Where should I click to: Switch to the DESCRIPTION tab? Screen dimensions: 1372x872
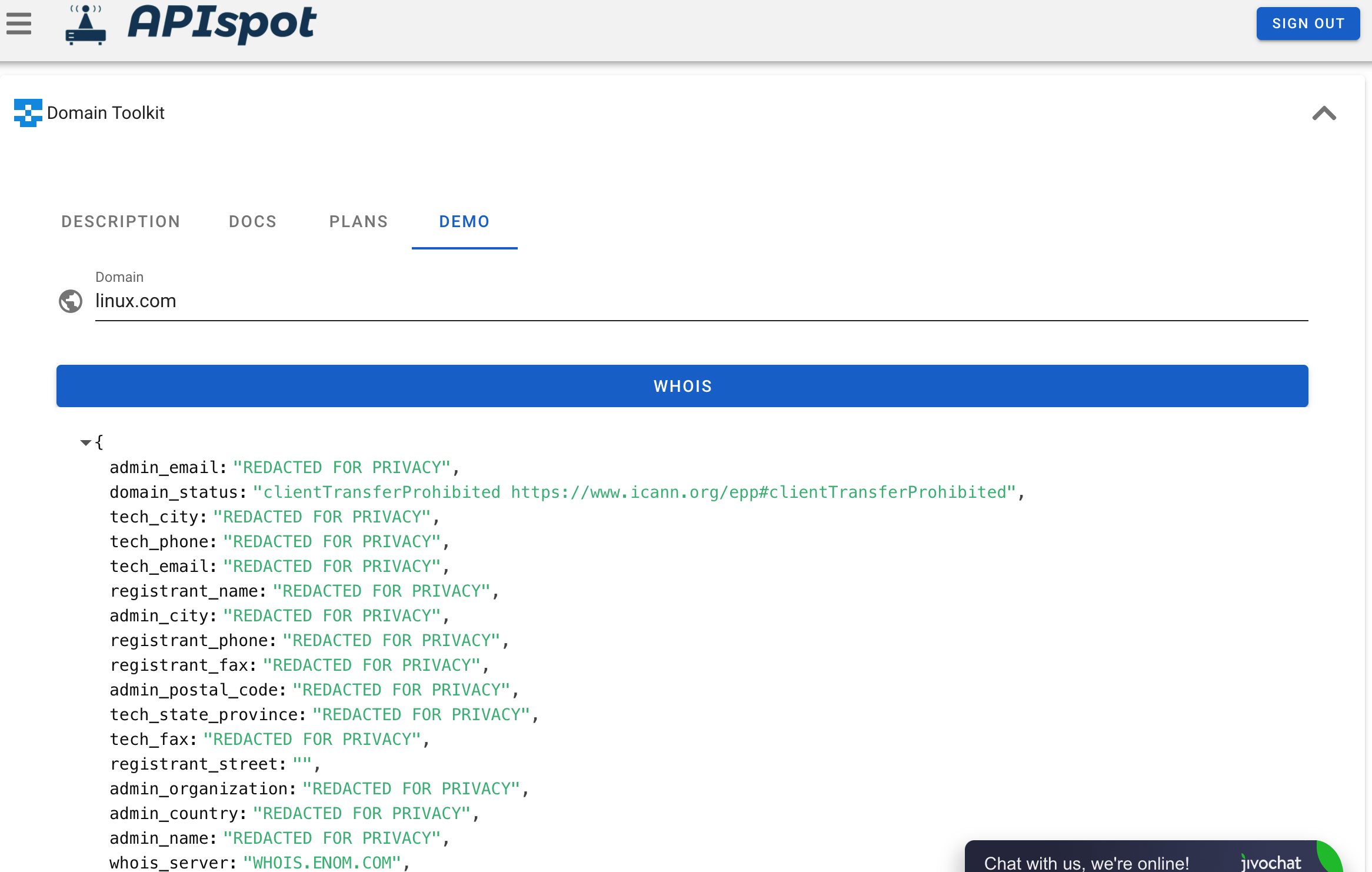[x=121, y=222]
